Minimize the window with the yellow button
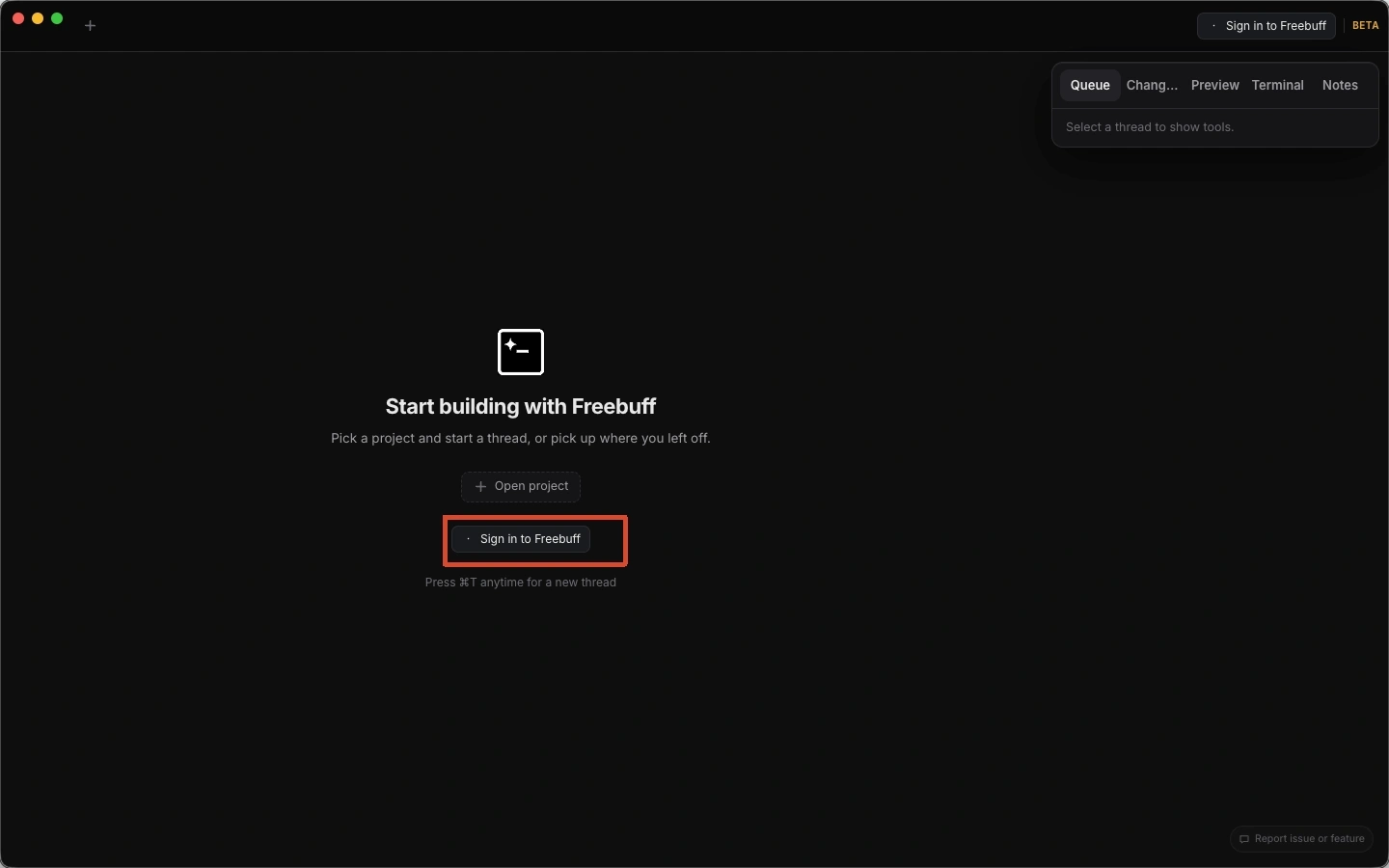The width and height of the screenshot is (1389, 868). [x=38, y=18]
